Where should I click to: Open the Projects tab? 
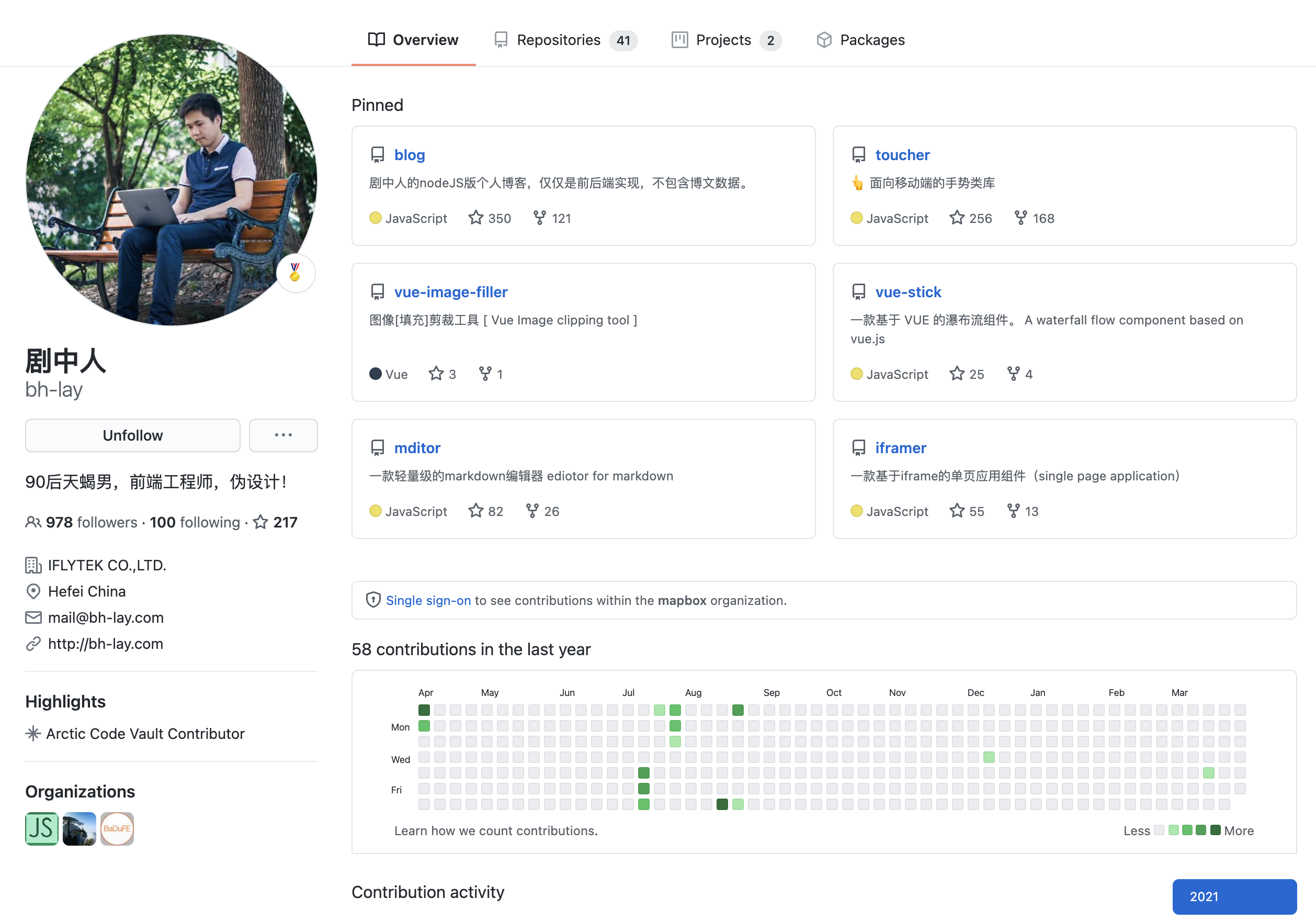tap(726, 40)
